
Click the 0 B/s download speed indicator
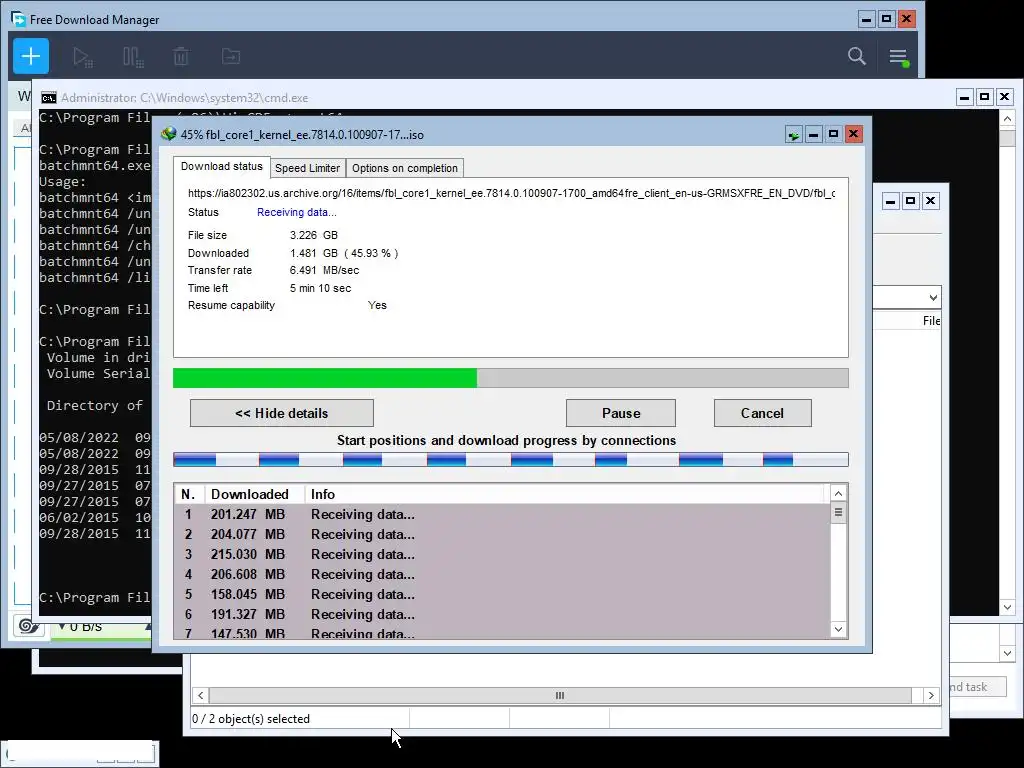coord(85,627)
